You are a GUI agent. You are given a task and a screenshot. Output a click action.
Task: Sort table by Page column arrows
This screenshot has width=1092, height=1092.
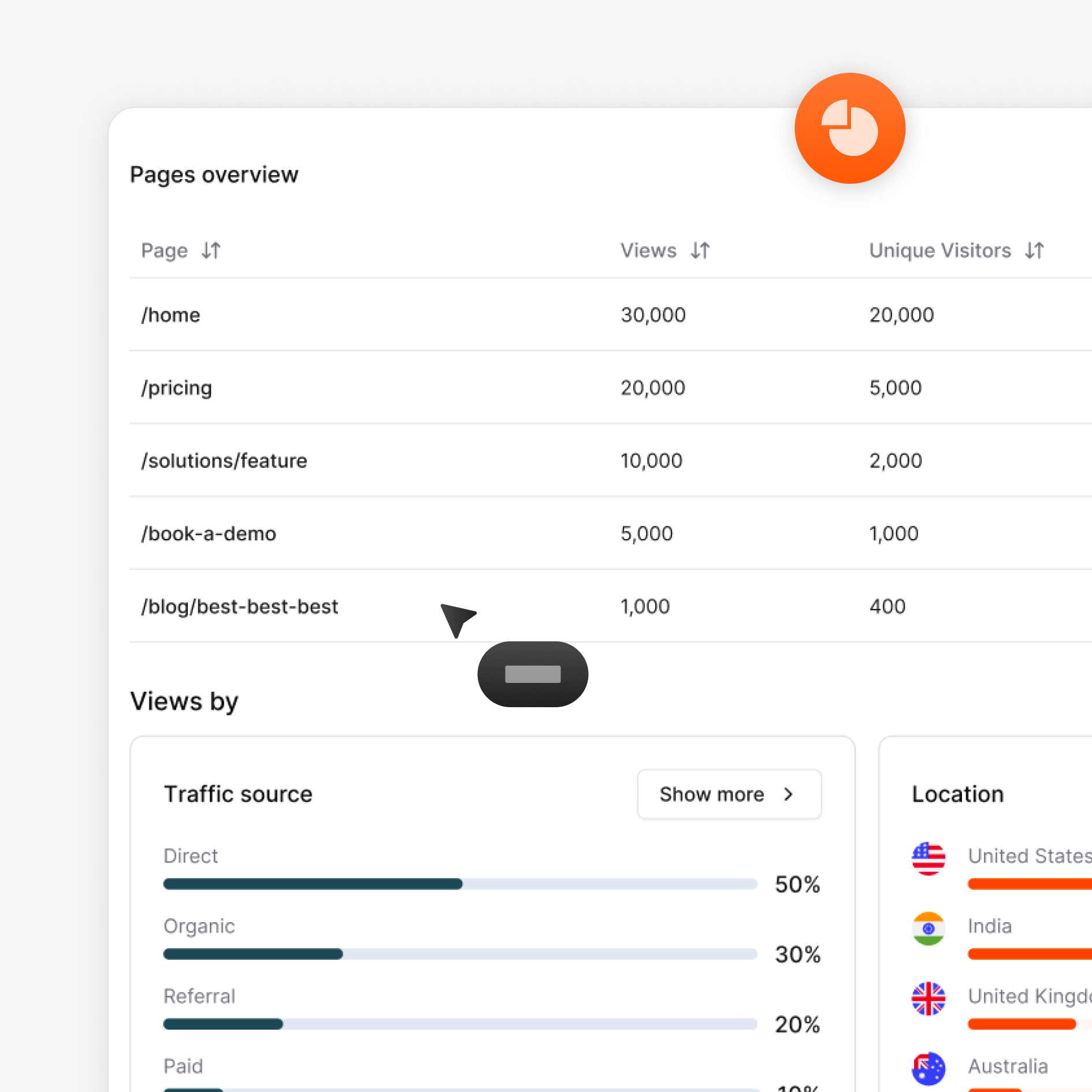[211, 251]
